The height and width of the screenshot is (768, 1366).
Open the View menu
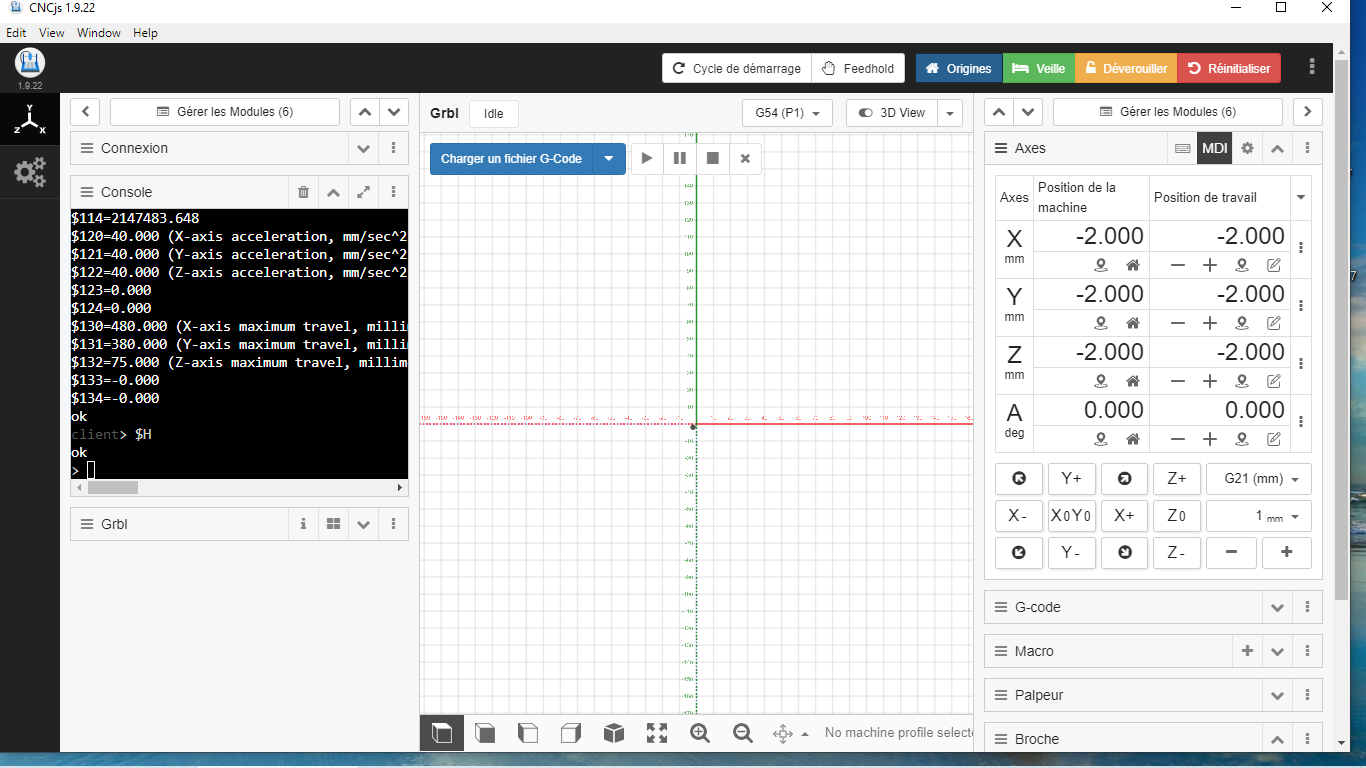click(51, 33)
